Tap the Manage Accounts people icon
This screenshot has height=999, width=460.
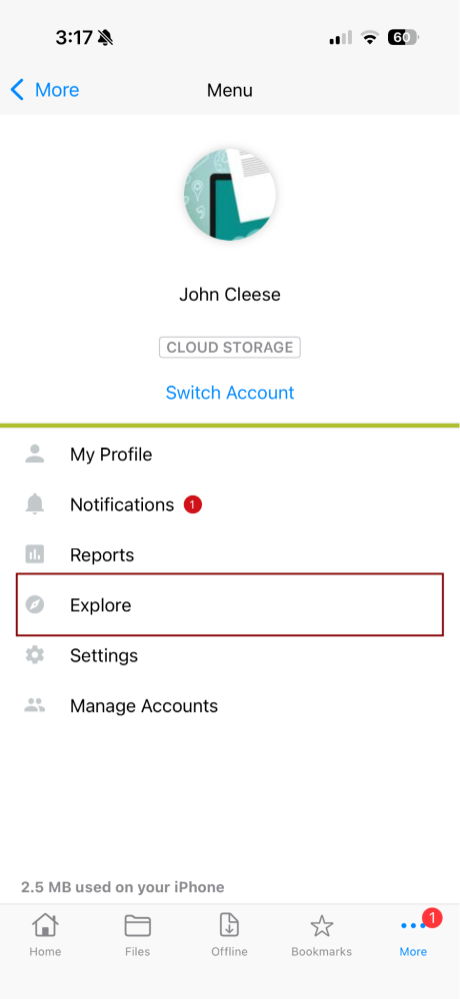35,705
